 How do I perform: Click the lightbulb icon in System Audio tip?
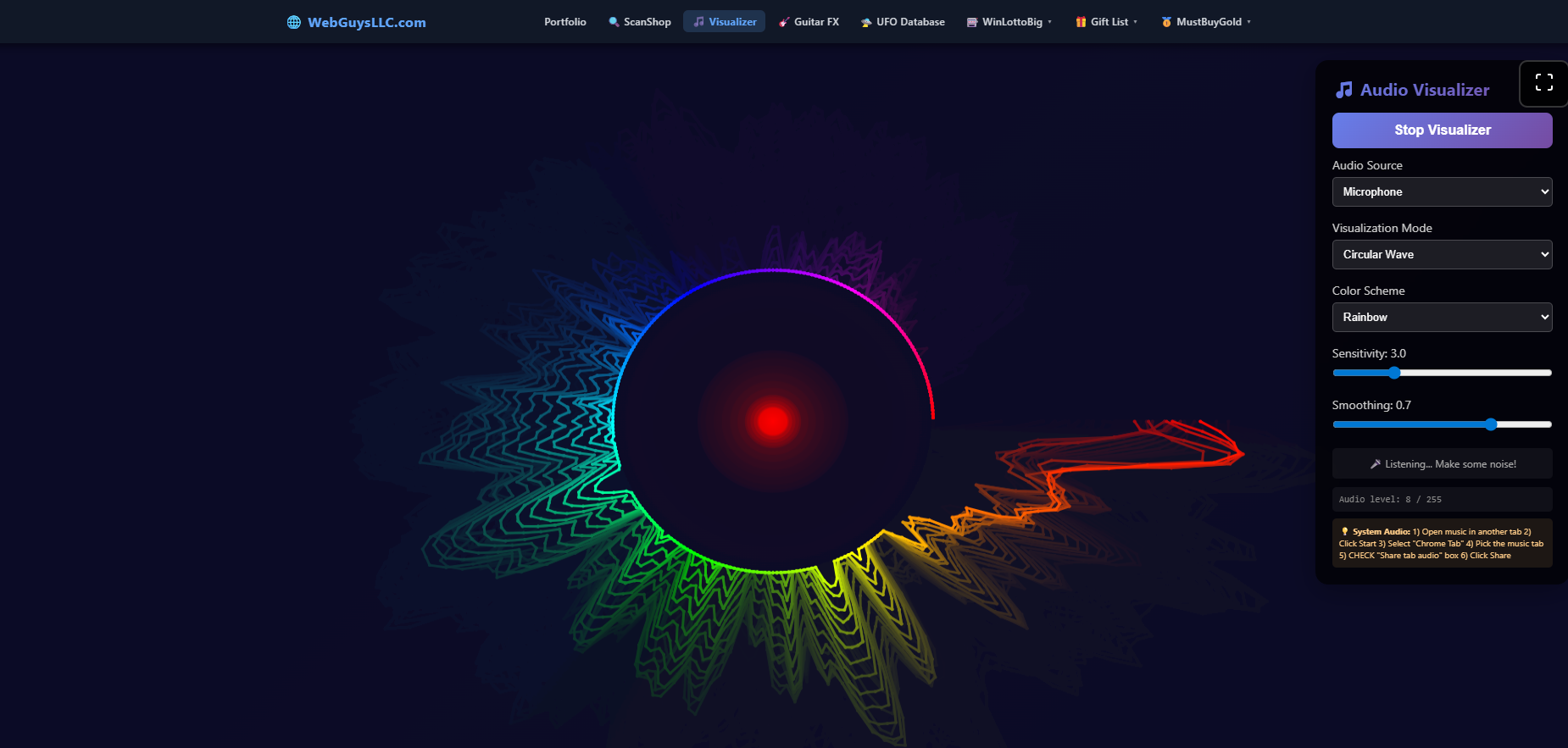coord(1345,532)
